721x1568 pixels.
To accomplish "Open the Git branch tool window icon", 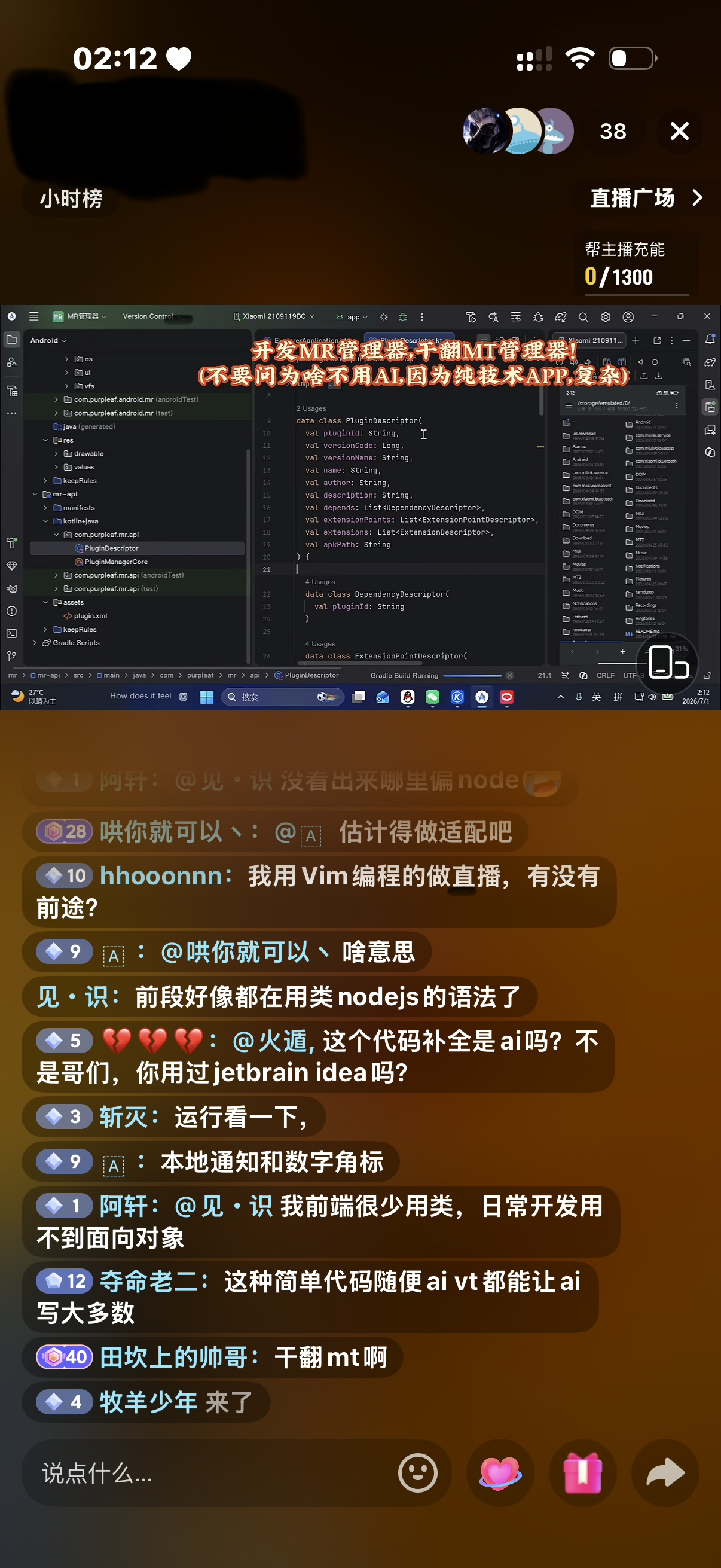I will [11, 656].
